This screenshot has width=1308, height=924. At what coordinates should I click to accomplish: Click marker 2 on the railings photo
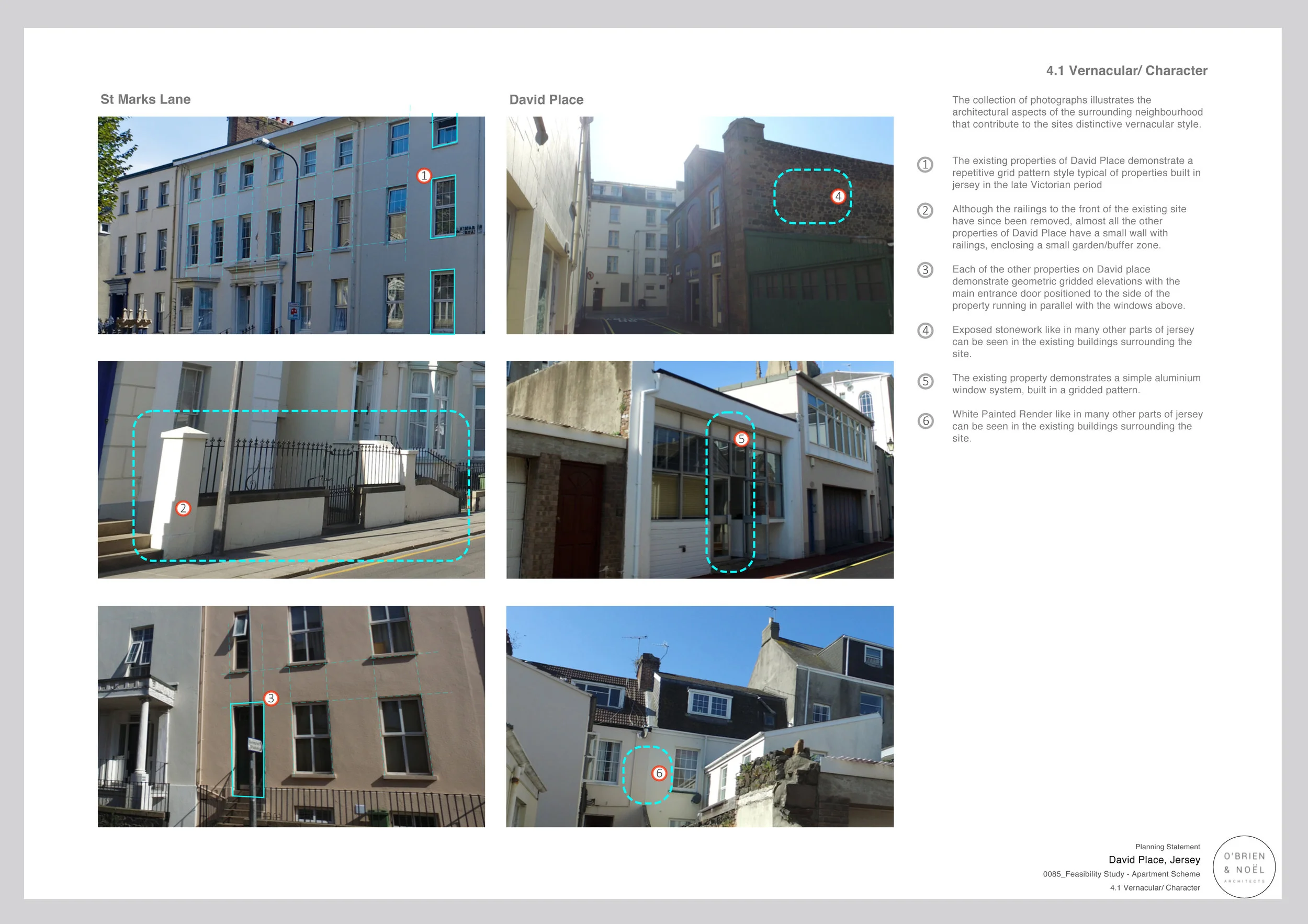tap(184, 508)
